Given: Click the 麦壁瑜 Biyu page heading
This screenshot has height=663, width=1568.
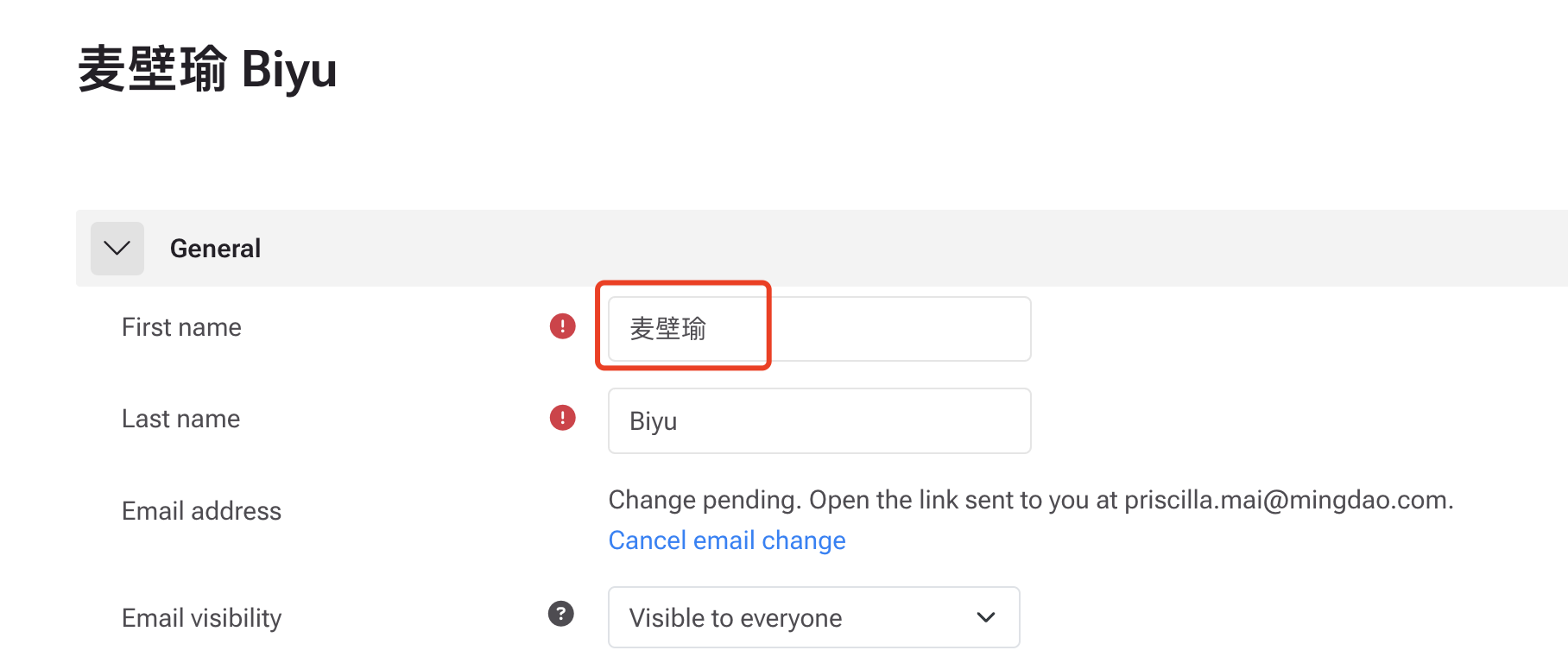Looking at the screenshot, I should 207,69.
